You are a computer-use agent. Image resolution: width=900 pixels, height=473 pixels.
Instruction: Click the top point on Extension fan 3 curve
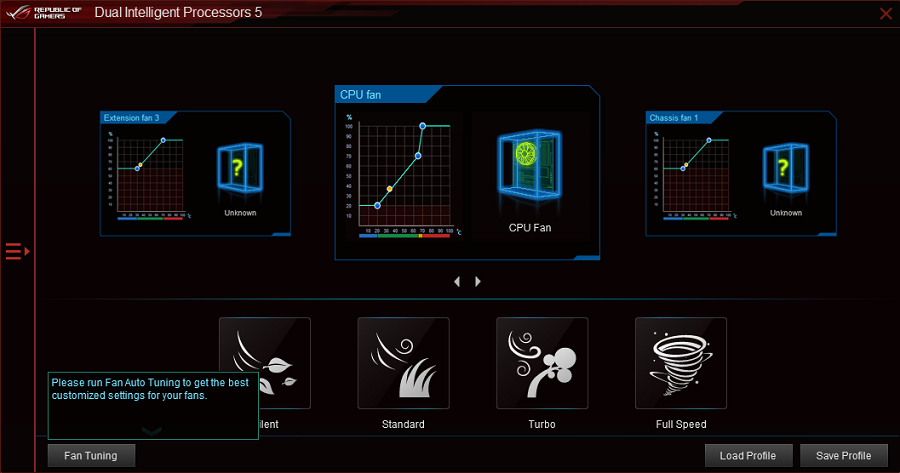[x=164, y=140]
